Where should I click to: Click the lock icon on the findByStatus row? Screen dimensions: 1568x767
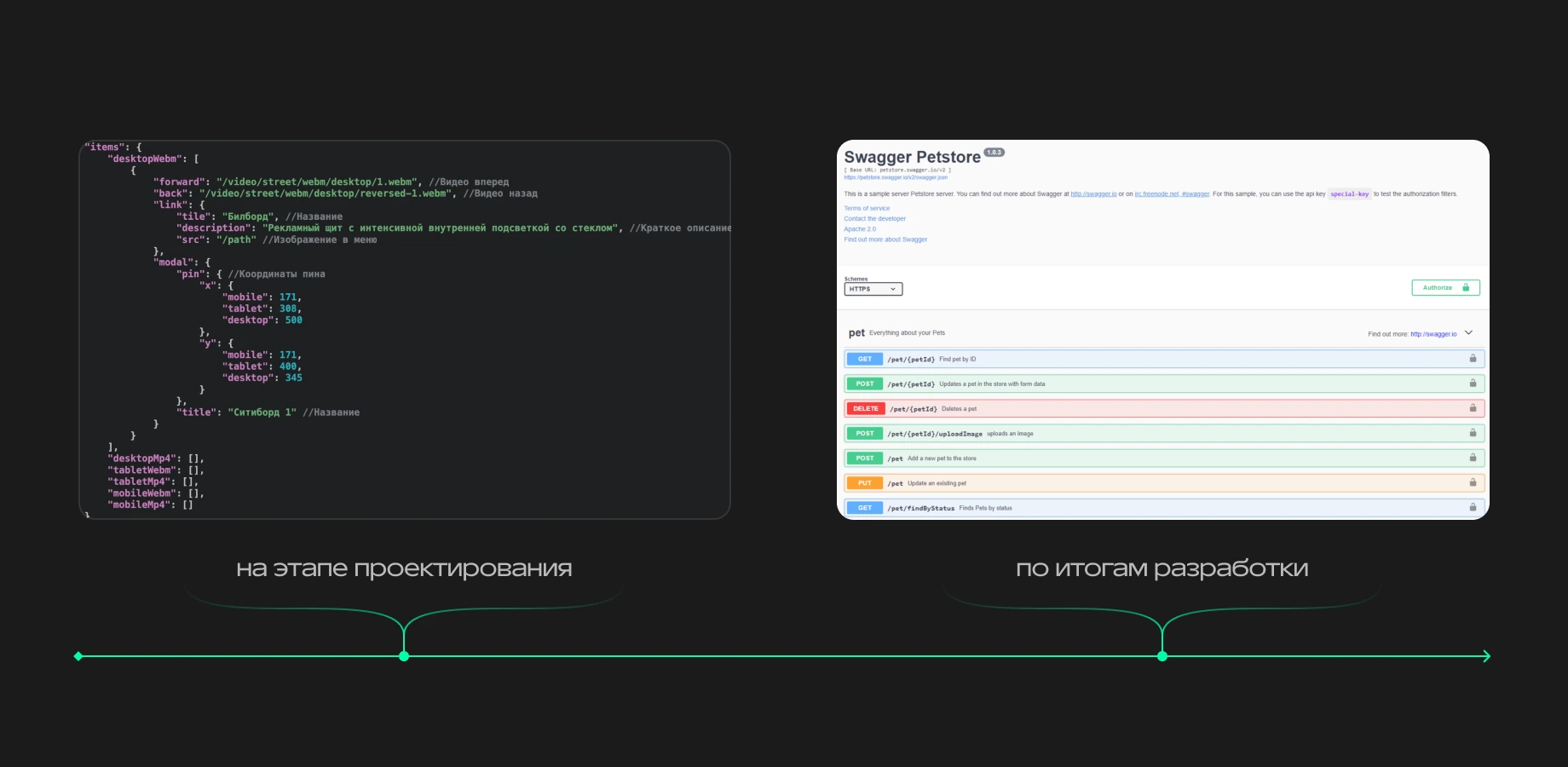click(x=1473, y=507)
